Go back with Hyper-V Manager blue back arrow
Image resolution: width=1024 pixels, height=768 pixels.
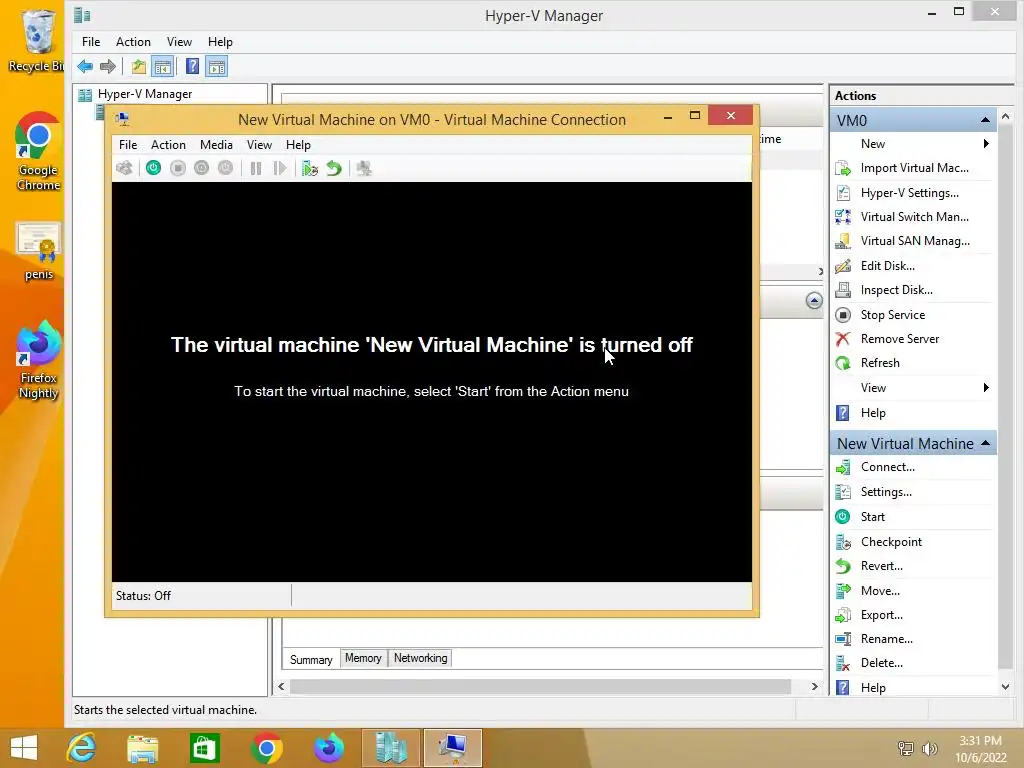[85, 66]
